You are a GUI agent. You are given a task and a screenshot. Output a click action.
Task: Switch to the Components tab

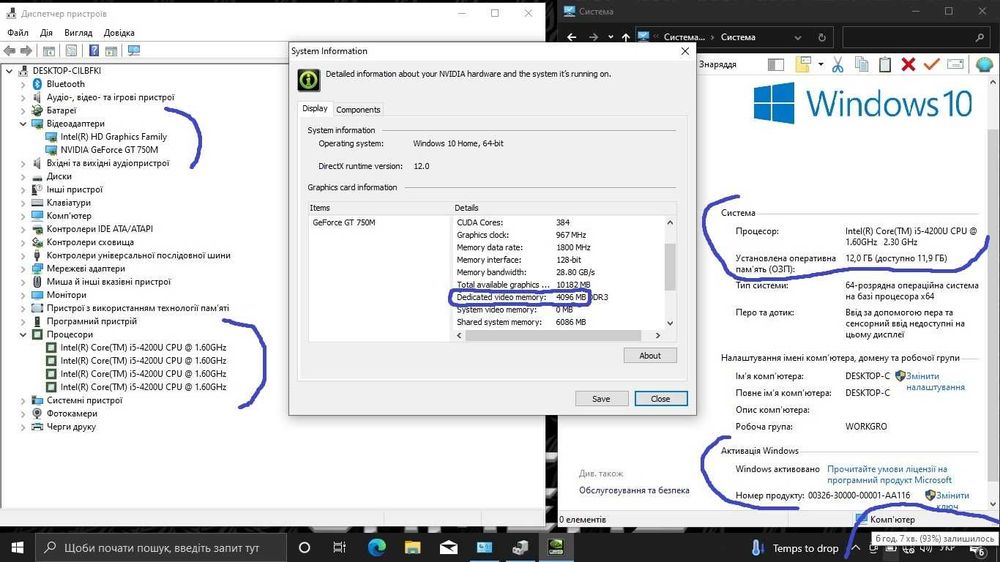(x=358, y=110)
